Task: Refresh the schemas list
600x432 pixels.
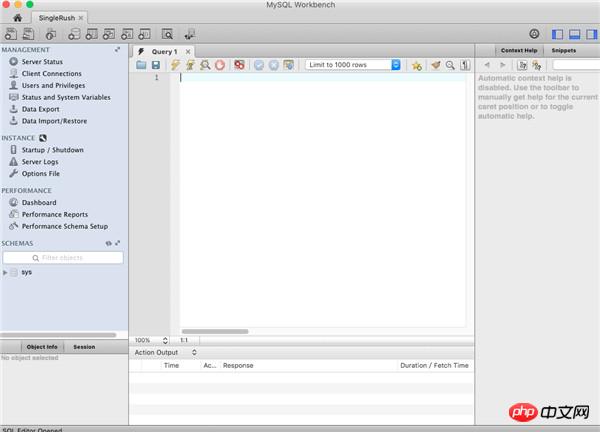Action: click(109, 243)
